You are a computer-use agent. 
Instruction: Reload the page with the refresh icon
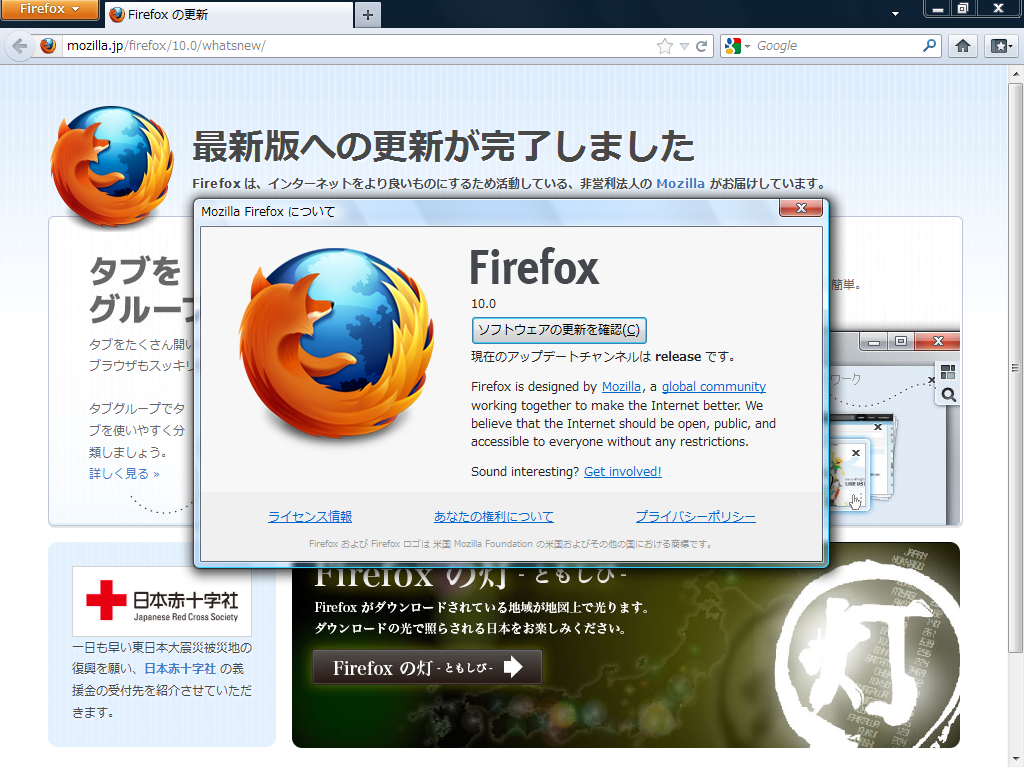(701, 46)
